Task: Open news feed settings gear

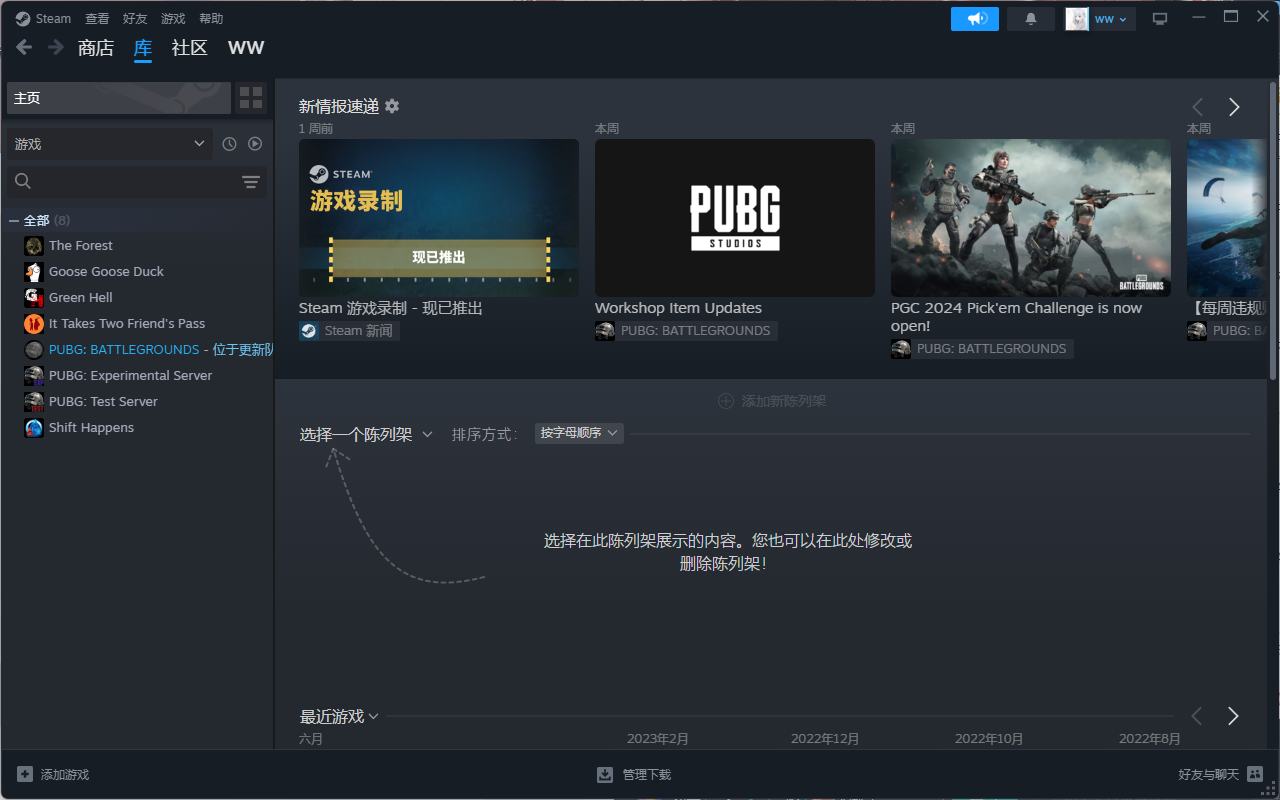Action: tap(392, 106)
